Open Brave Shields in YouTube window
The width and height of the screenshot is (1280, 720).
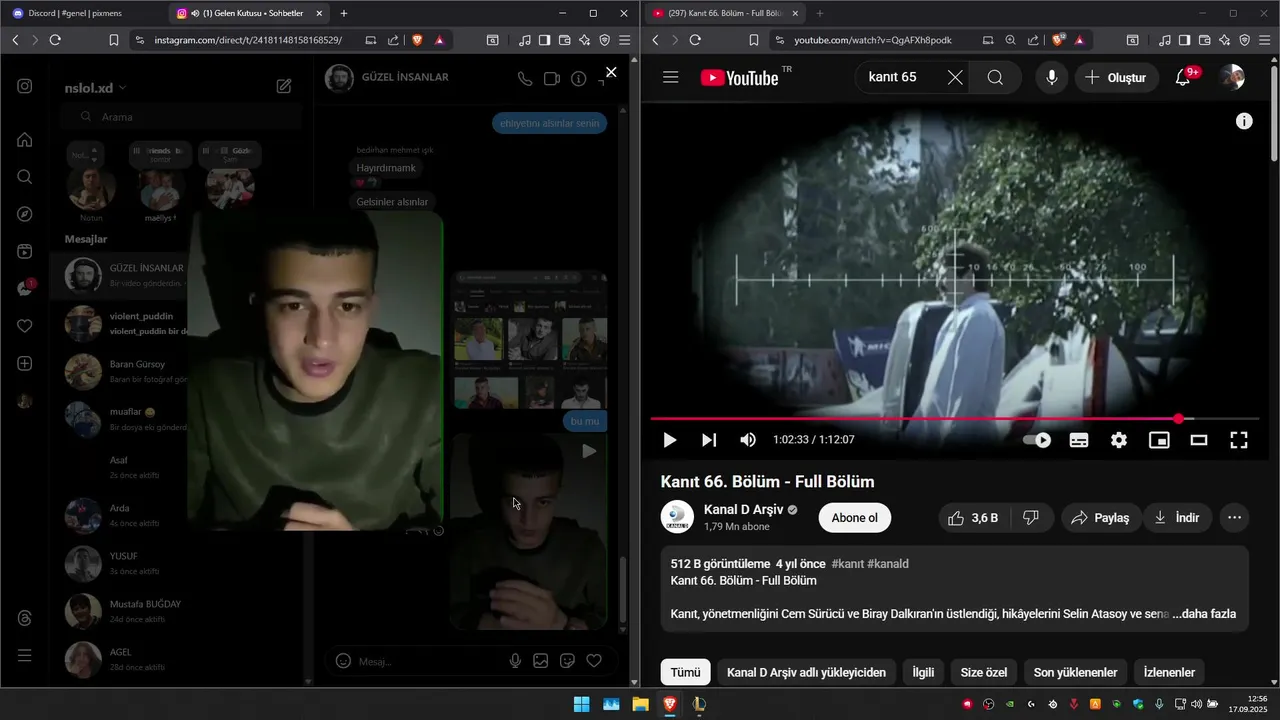tap(1058, 40)
